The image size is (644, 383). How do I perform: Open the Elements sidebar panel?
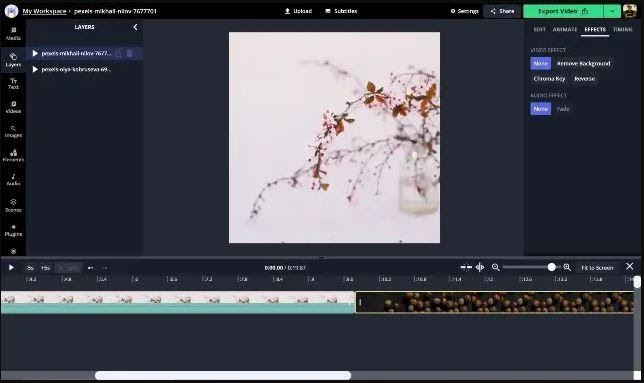[x=13, y=156]
